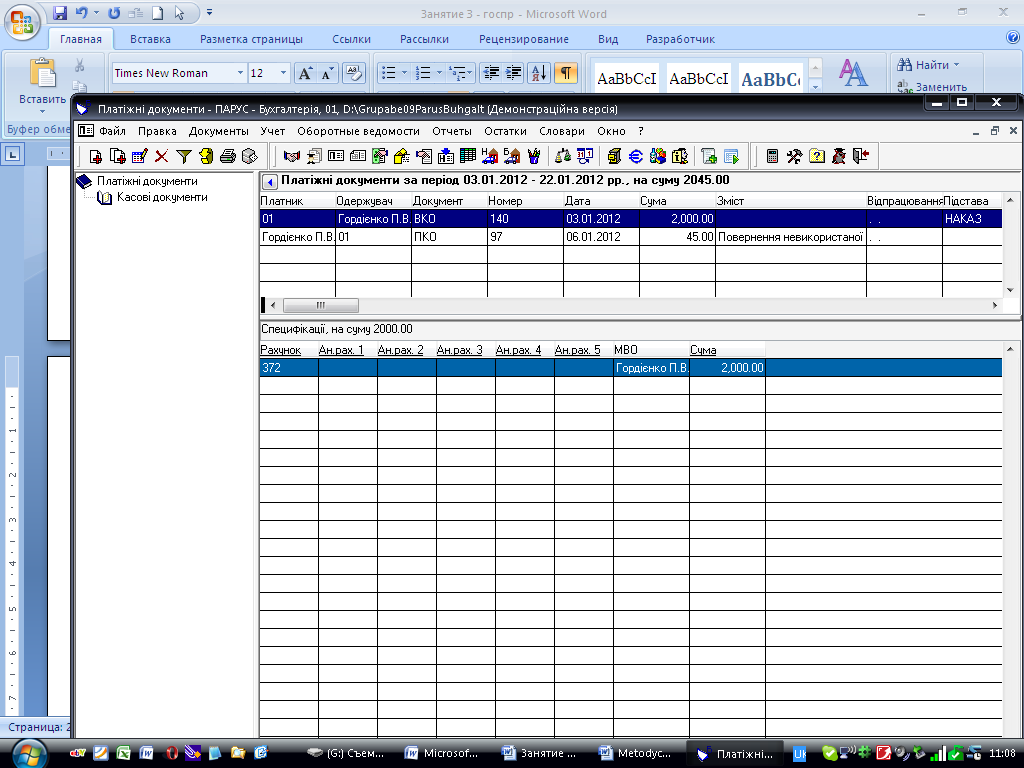This screenshot has height=768, width=1024.
Task: Click Excel icon in taskbar quick launch
Action: (123, 753)
